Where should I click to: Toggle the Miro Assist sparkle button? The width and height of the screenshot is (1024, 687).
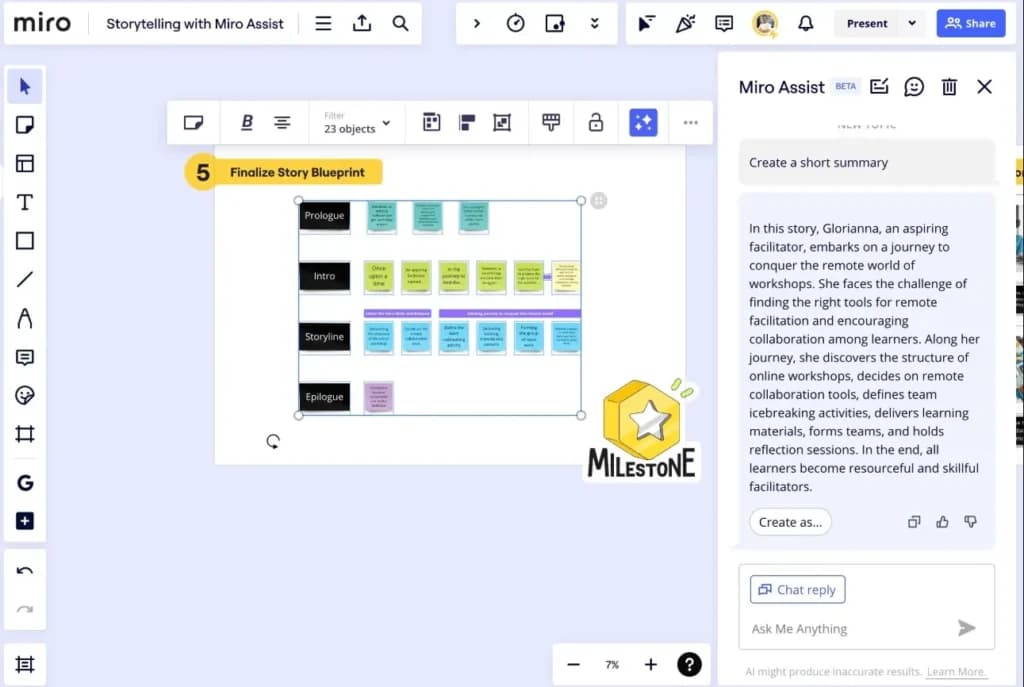[x=643, y=122]
